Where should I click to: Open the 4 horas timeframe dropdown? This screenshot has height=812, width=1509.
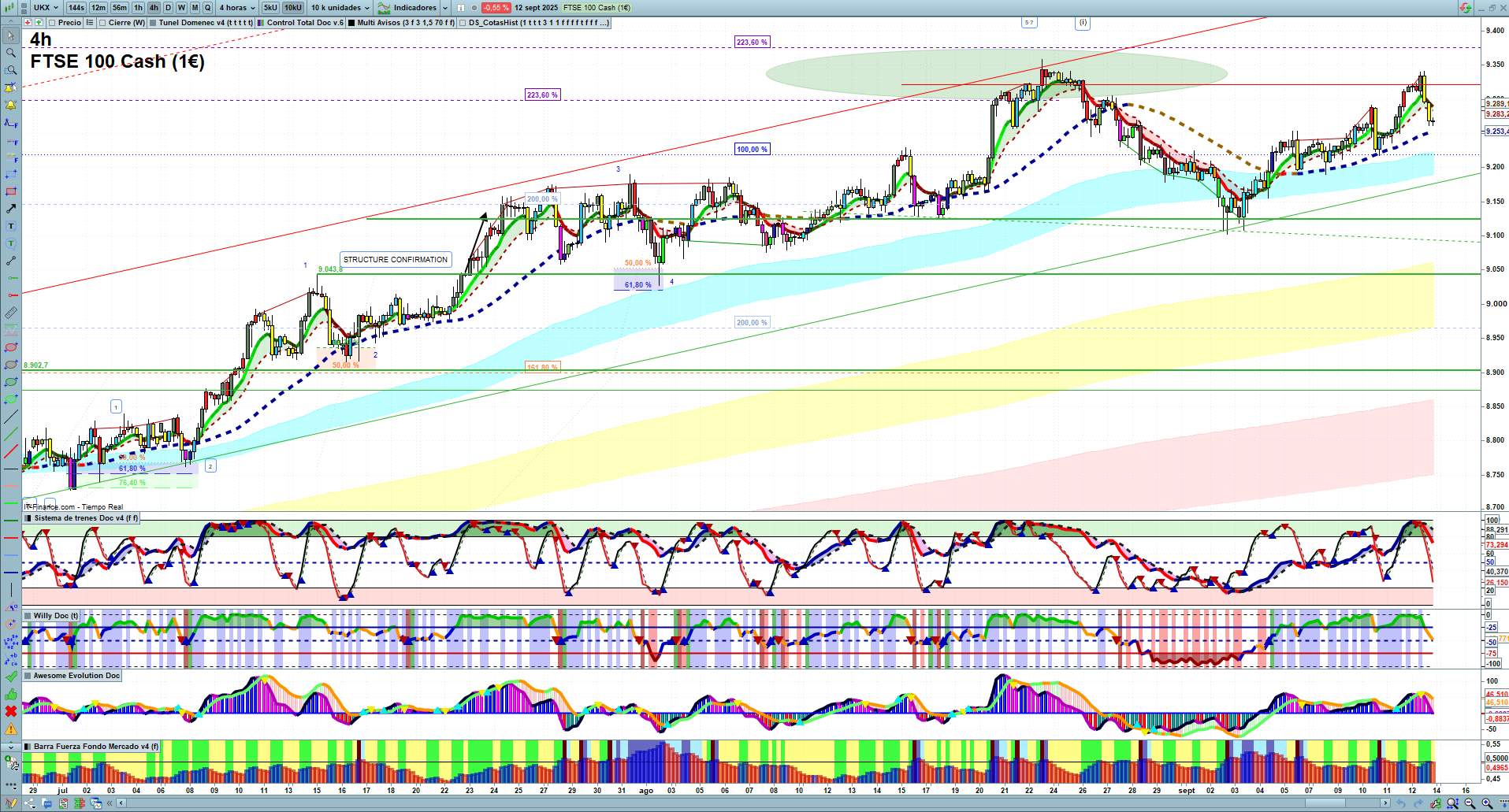(x=237, y=8)
